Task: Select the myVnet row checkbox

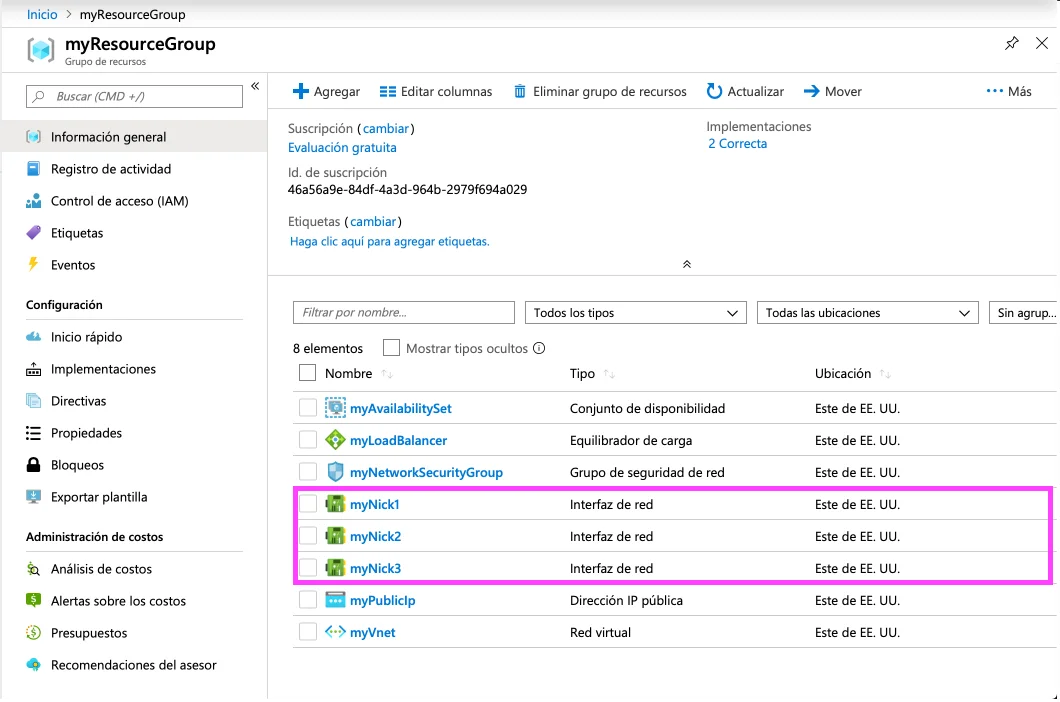Action: click(308, 632)
